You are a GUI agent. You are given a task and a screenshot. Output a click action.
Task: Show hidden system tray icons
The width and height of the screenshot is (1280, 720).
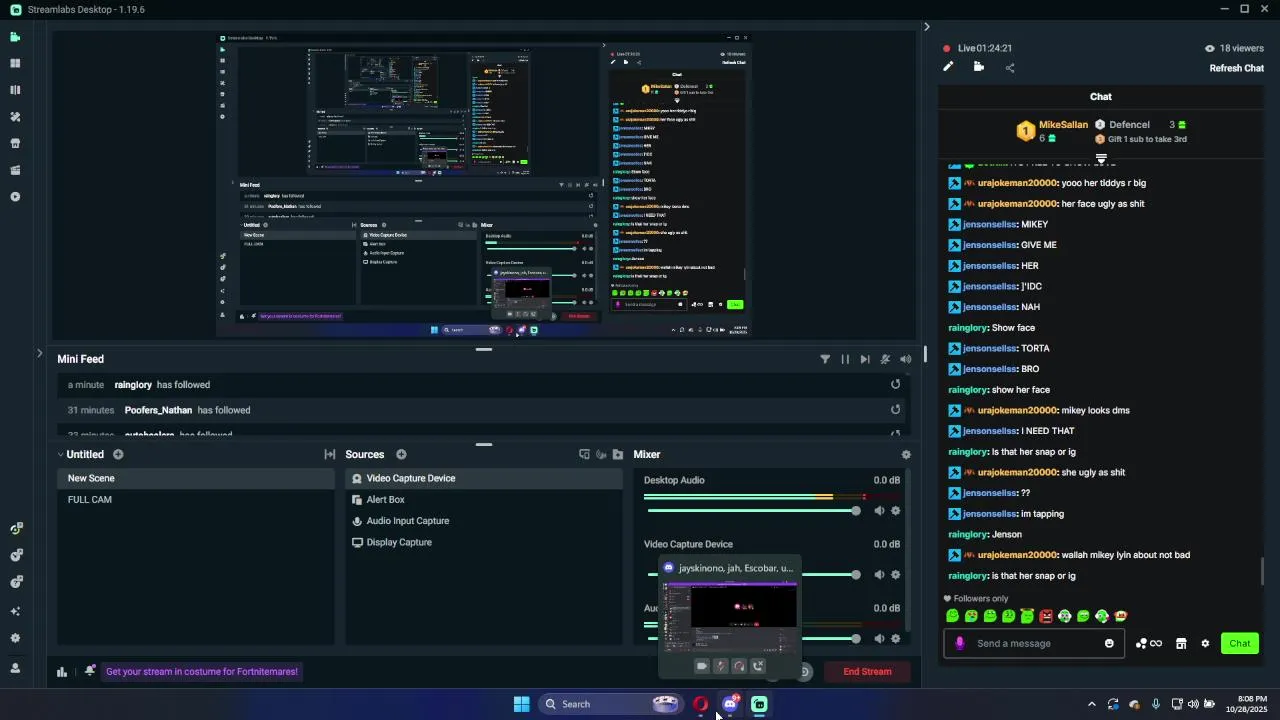pyautogui.click(x=1091, y=704)
